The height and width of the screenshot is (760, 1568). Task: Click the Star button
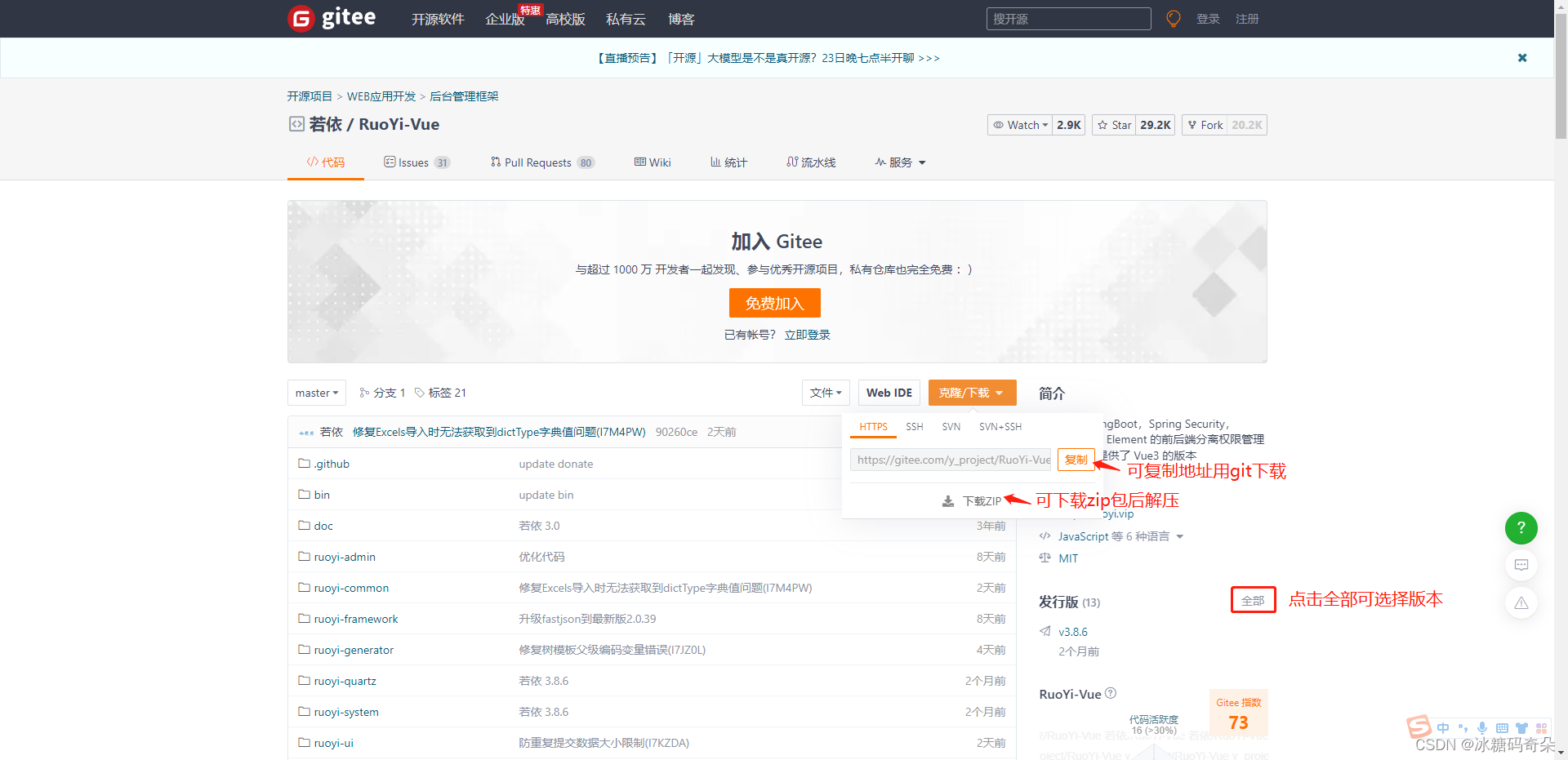pos(1115,125)
